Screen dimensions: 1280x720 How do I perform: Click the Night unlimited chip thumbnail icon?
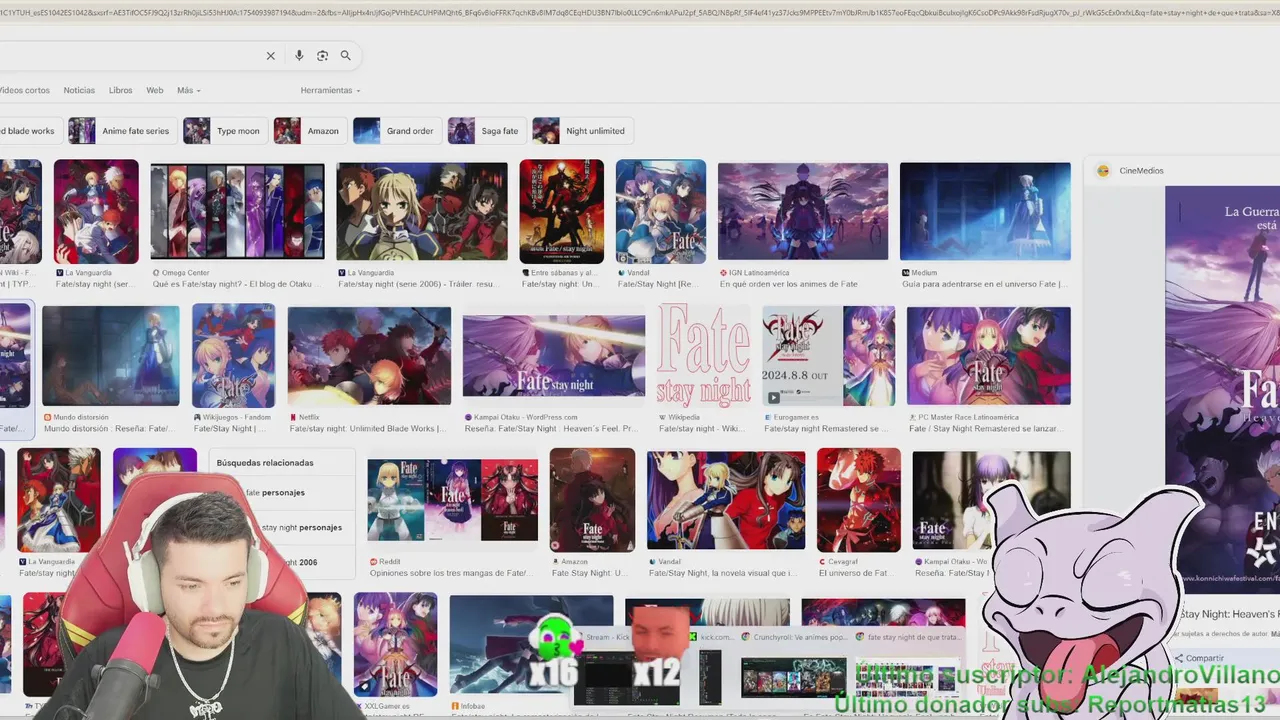coord(546,131)
